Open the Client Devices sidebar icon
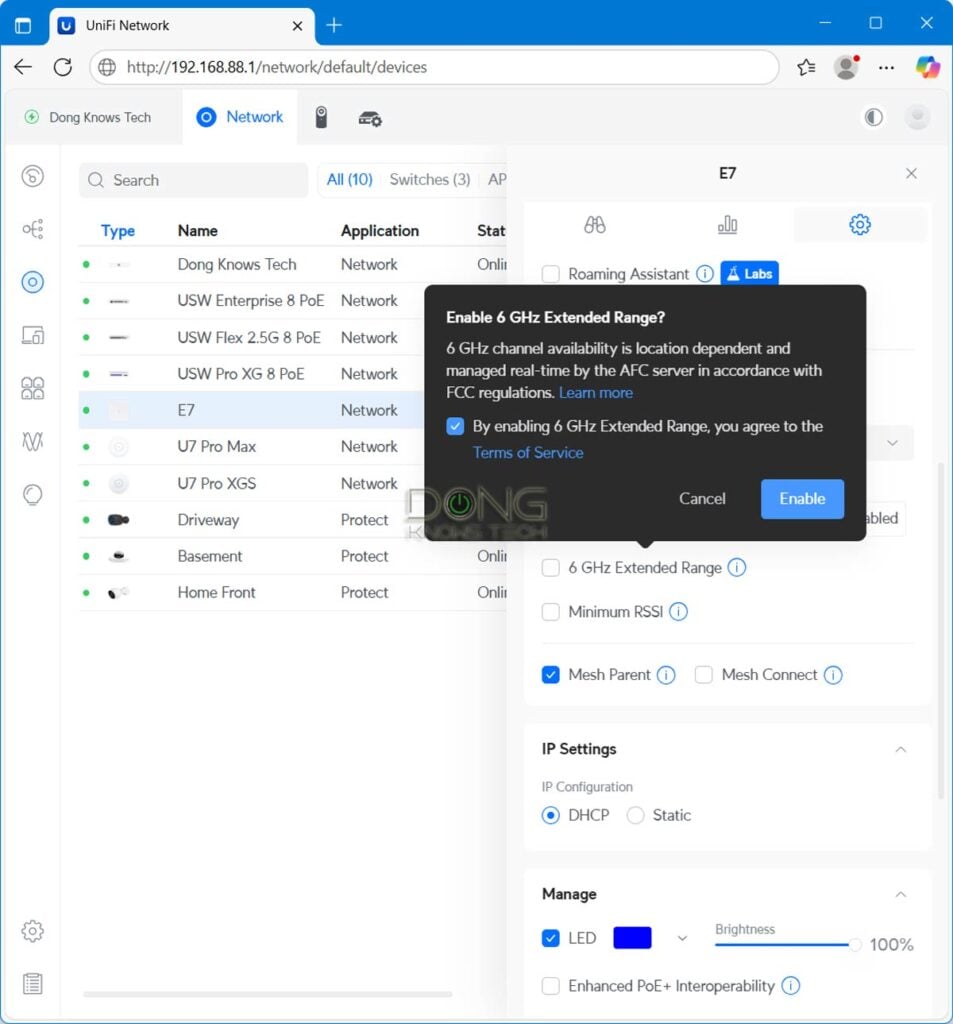953x1024 pixels. pos(32,335)
